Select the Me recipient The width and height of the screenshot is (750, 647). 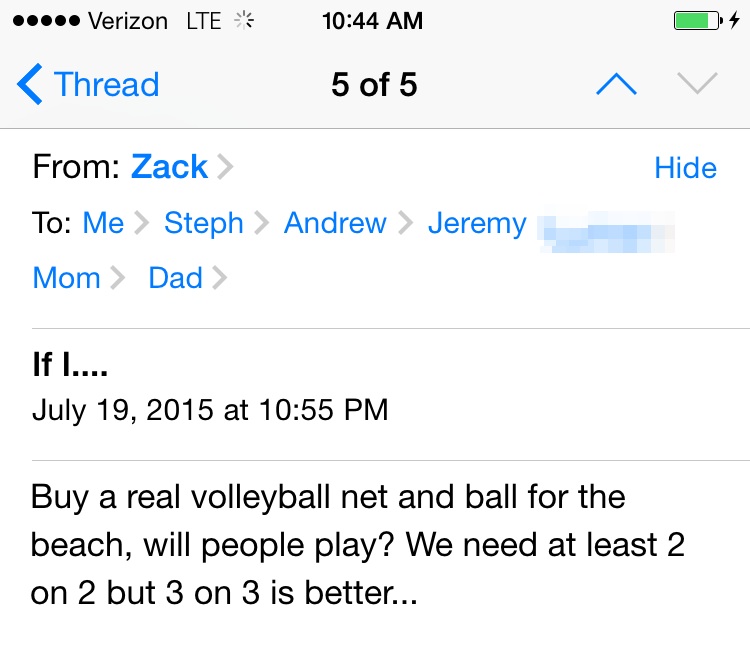[103, 223]
